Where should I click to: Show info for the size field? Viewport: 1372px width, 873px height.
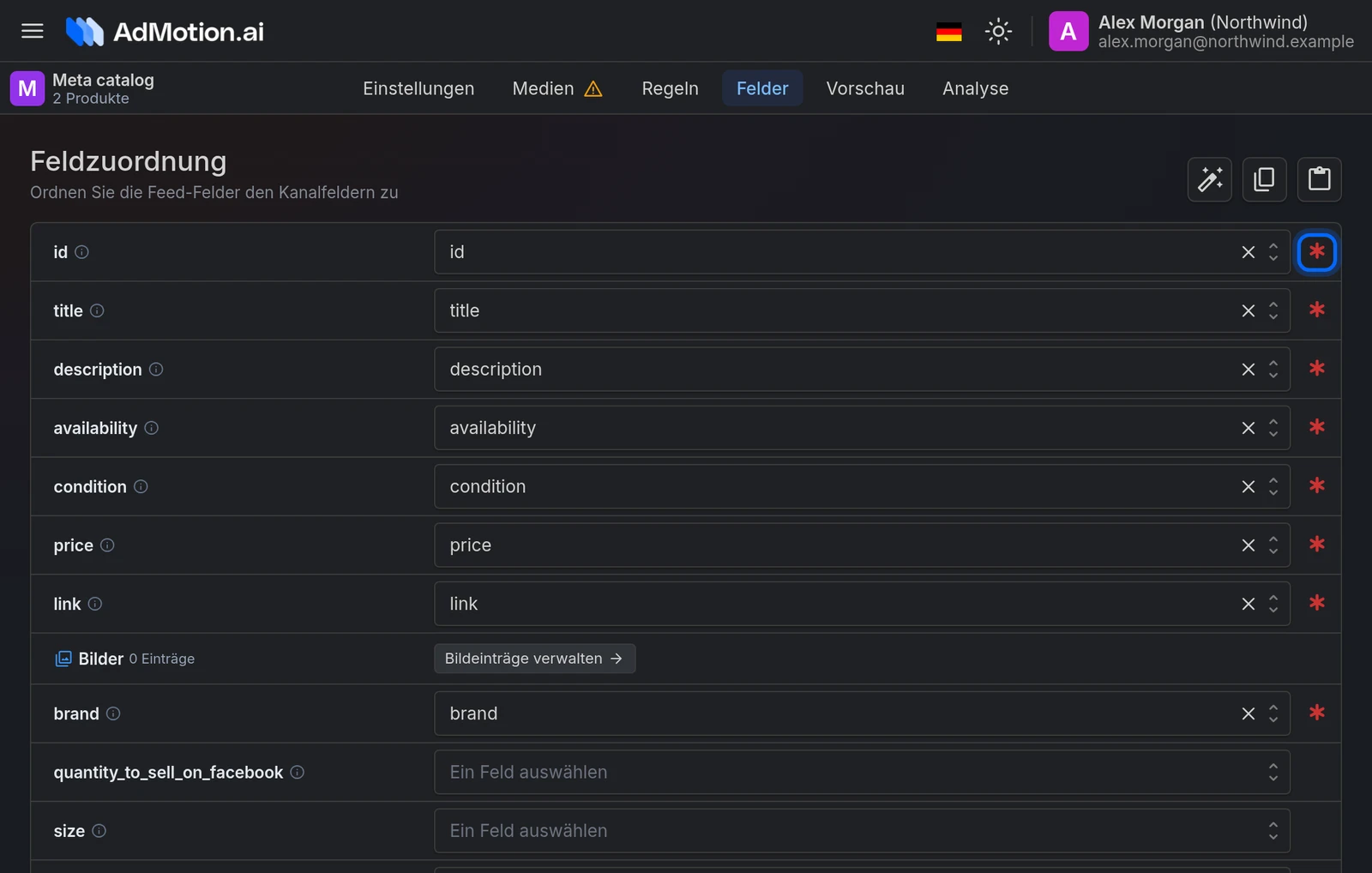coord(99,831)
